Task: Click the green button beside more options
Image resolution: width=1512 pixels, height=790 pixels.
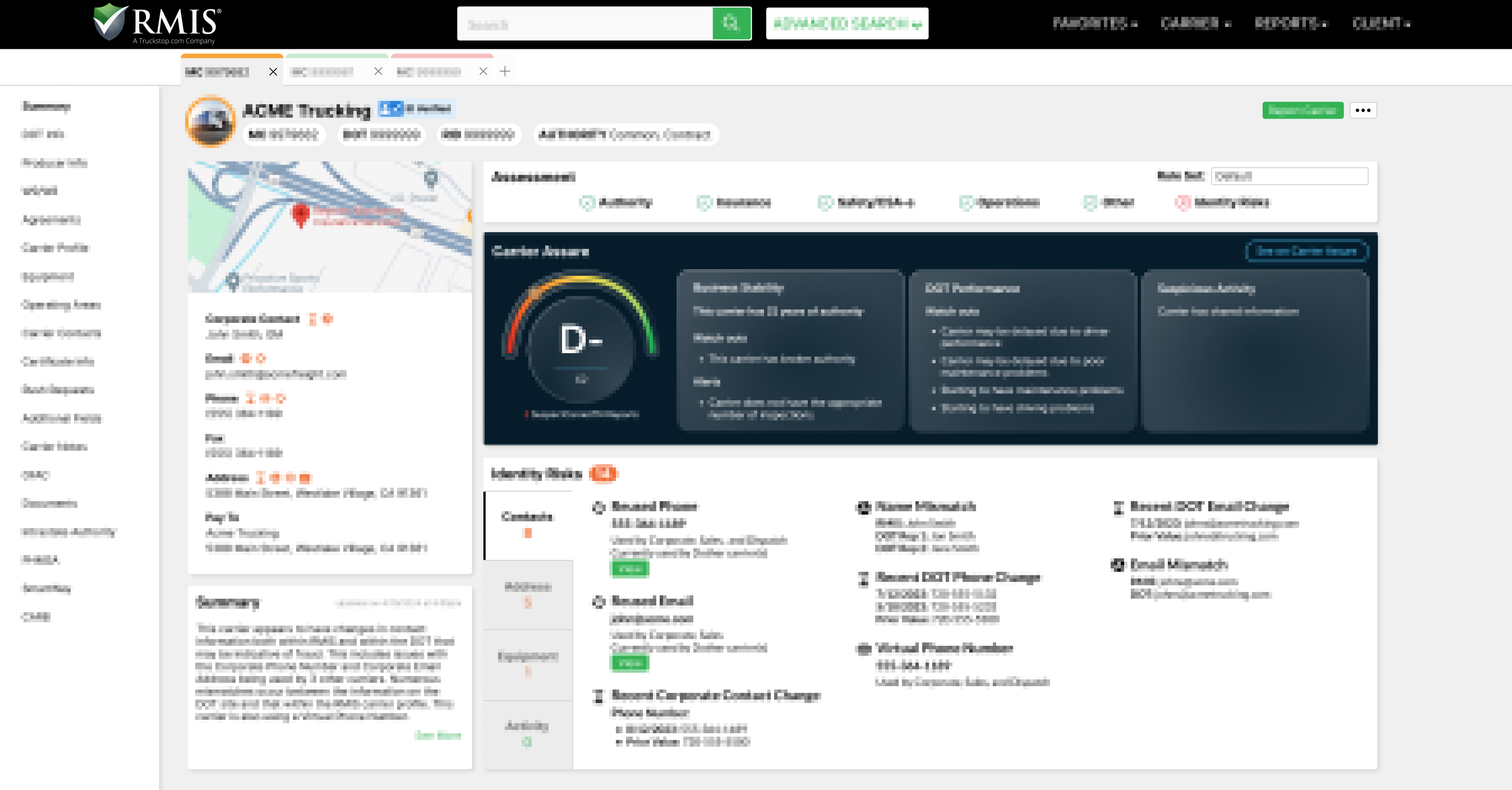Action: pyautogui.click(x=1302, y=110)
